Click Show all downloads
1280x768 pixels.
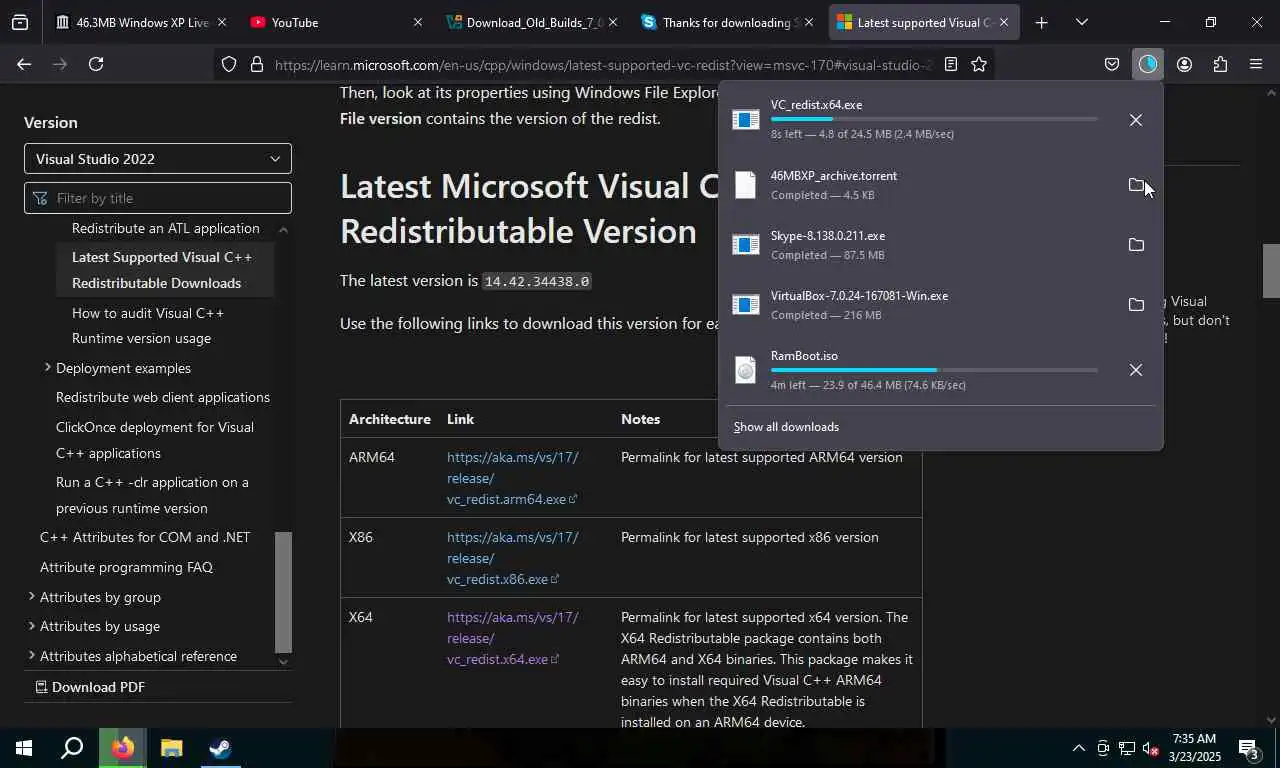(x=786, y=427)
